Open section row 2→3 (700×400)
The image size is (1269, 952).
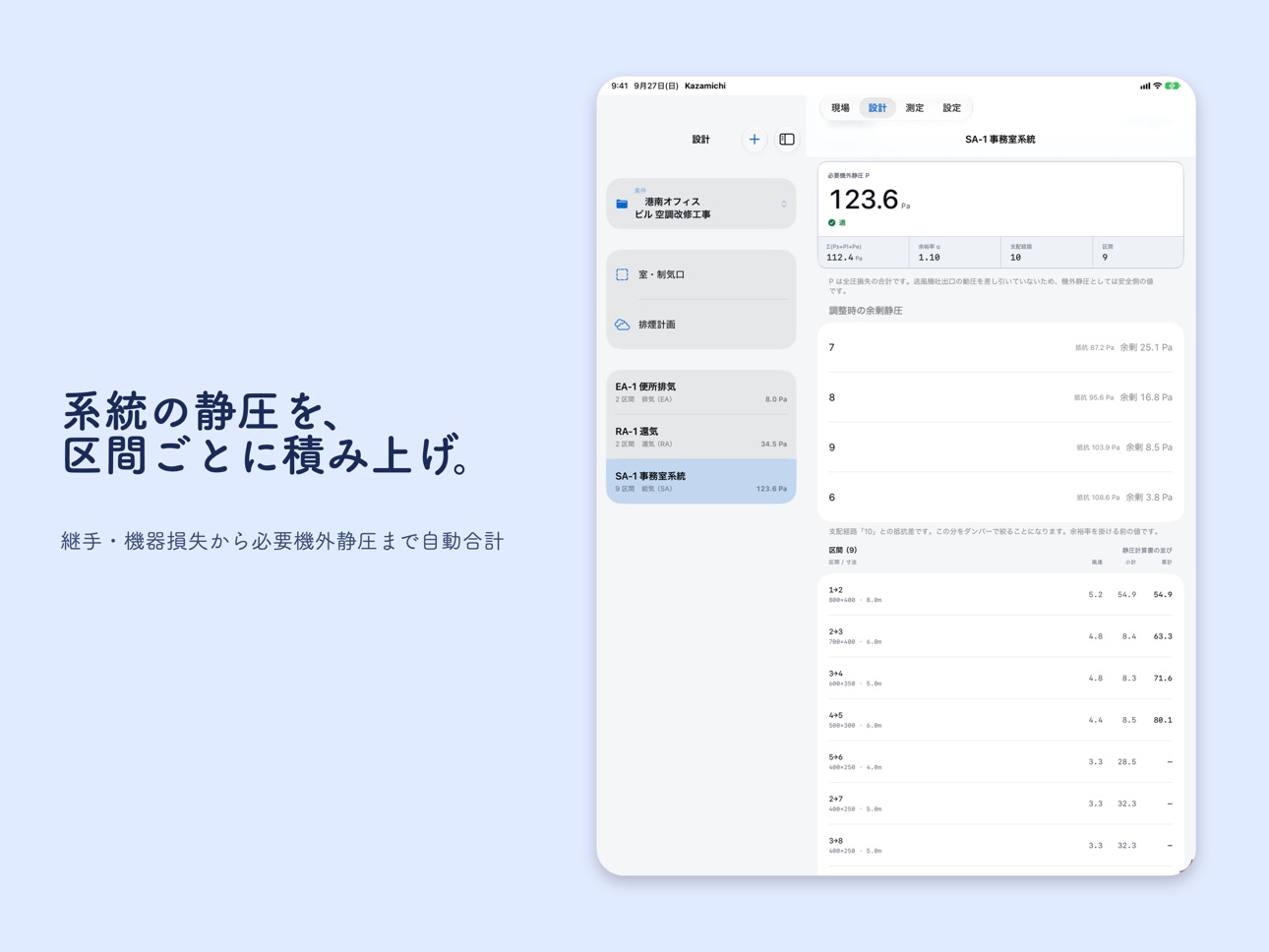click(1000, 636)
